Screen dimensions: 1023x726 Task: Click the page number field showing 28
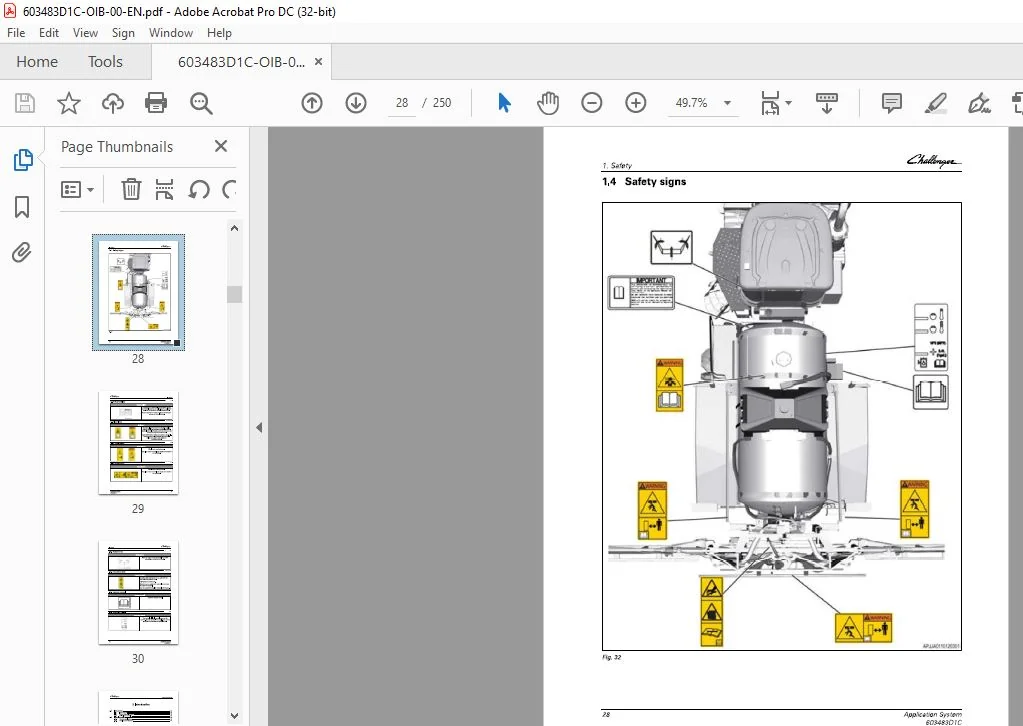click(x=402, y=103)
